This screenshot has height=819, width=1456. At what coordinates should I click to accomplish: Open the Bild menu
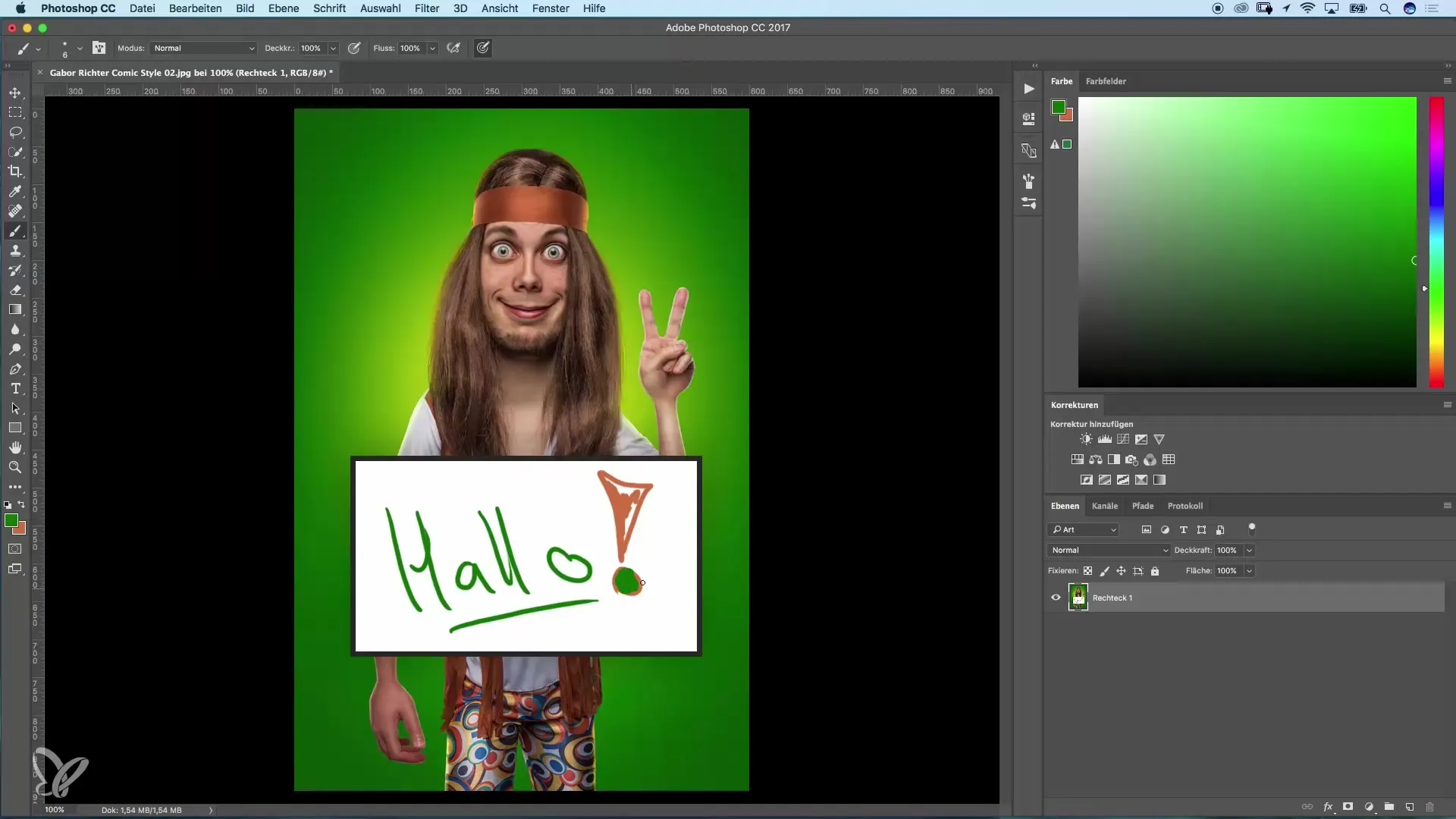tap(245, 8)
